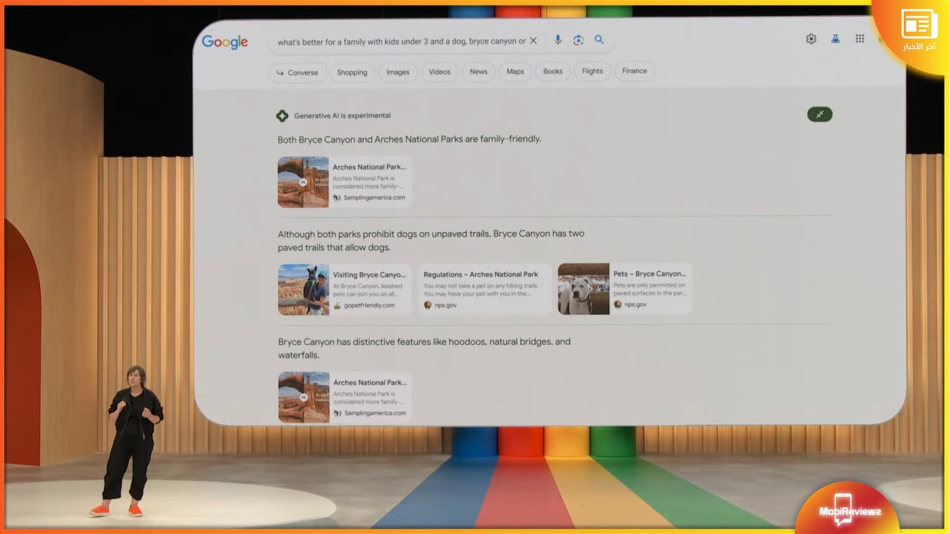Click the top arch and hoodoos thumbnail
Screen dimensions: 950x534
[303, 182]
